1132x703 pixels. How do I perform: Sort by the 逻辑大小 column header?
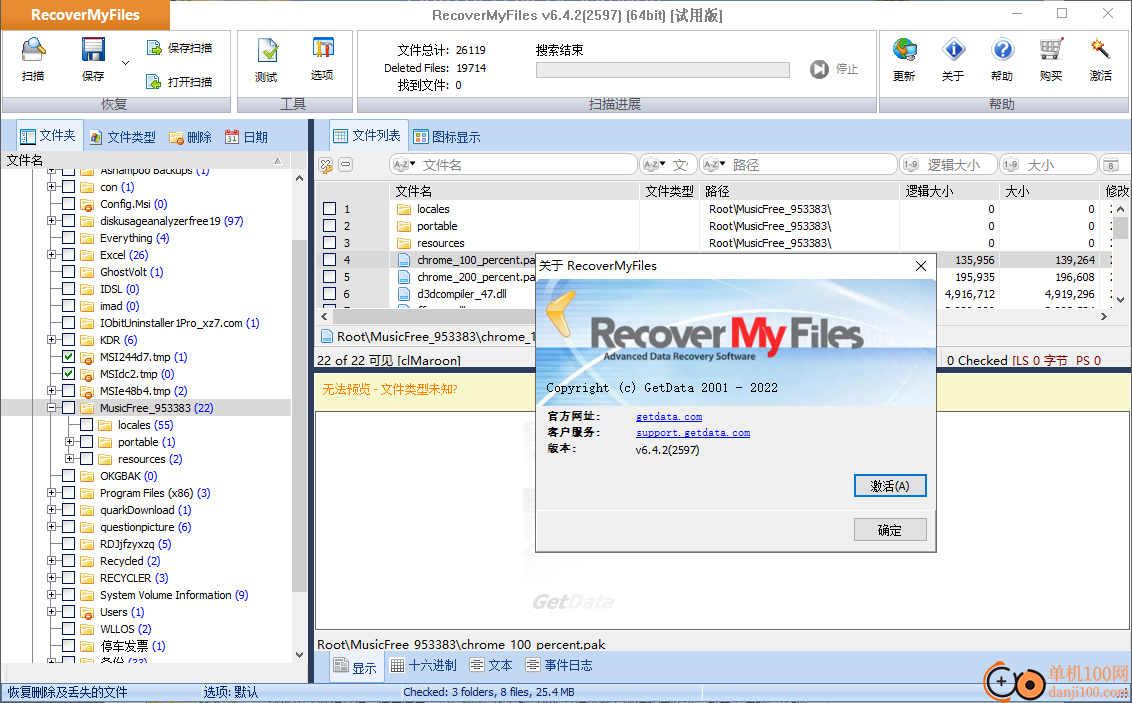(949, 191)
